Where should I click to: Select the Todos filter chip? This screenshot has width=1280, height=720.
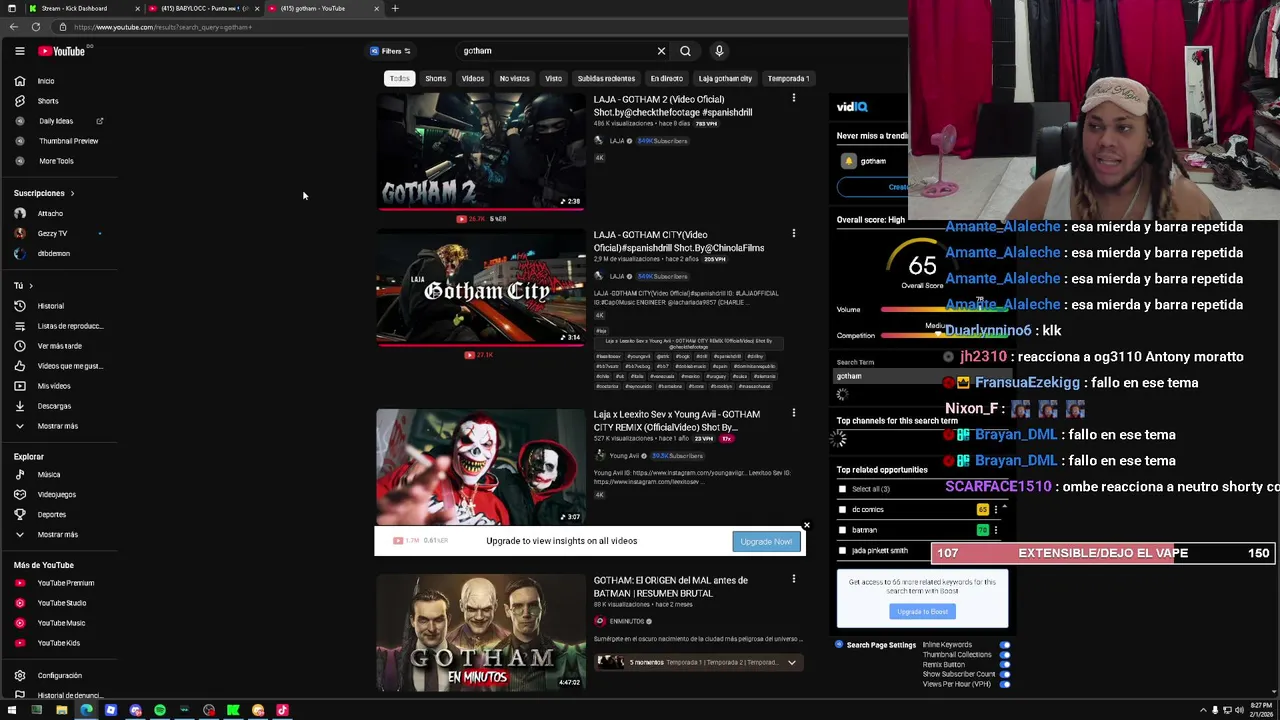tap(399, 79)
